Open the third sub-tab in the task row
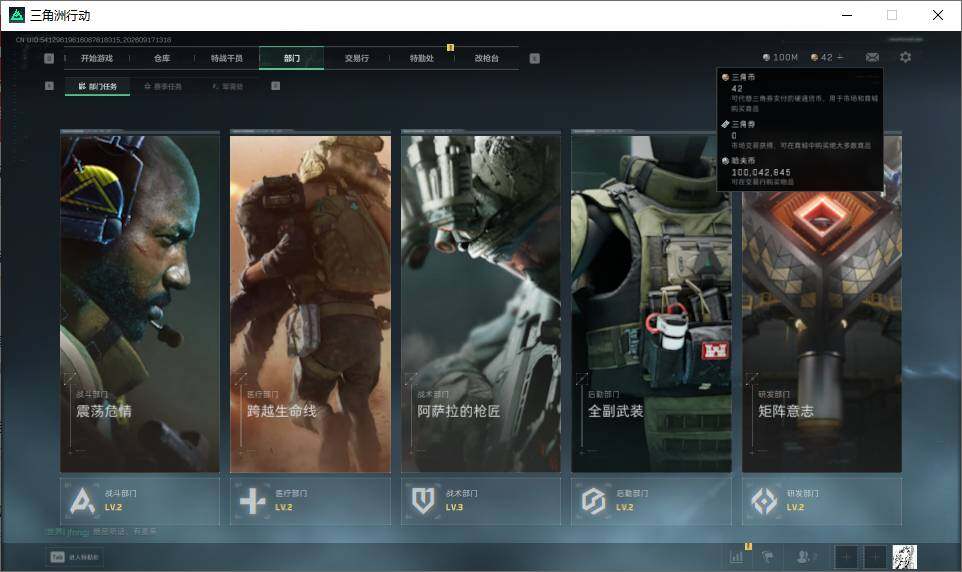This screenshot has height=572, width=962. pyautogui.click(x=228, y=87)
